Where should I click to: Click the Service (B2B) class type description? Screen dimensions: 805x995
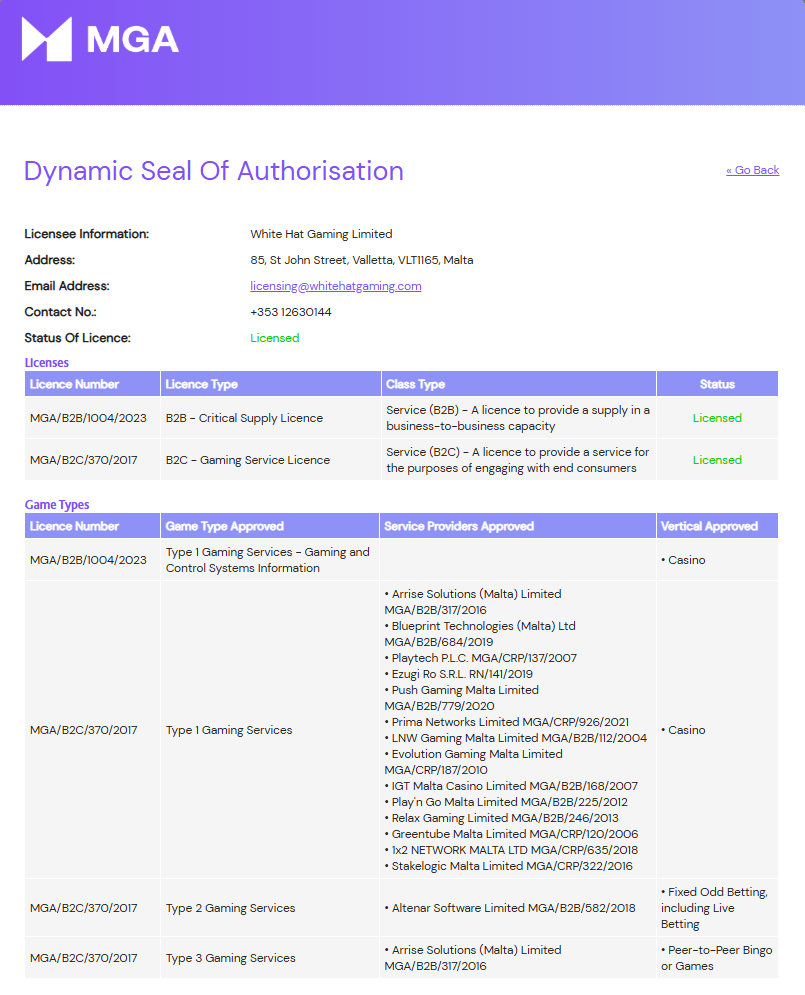pos(518,418)
